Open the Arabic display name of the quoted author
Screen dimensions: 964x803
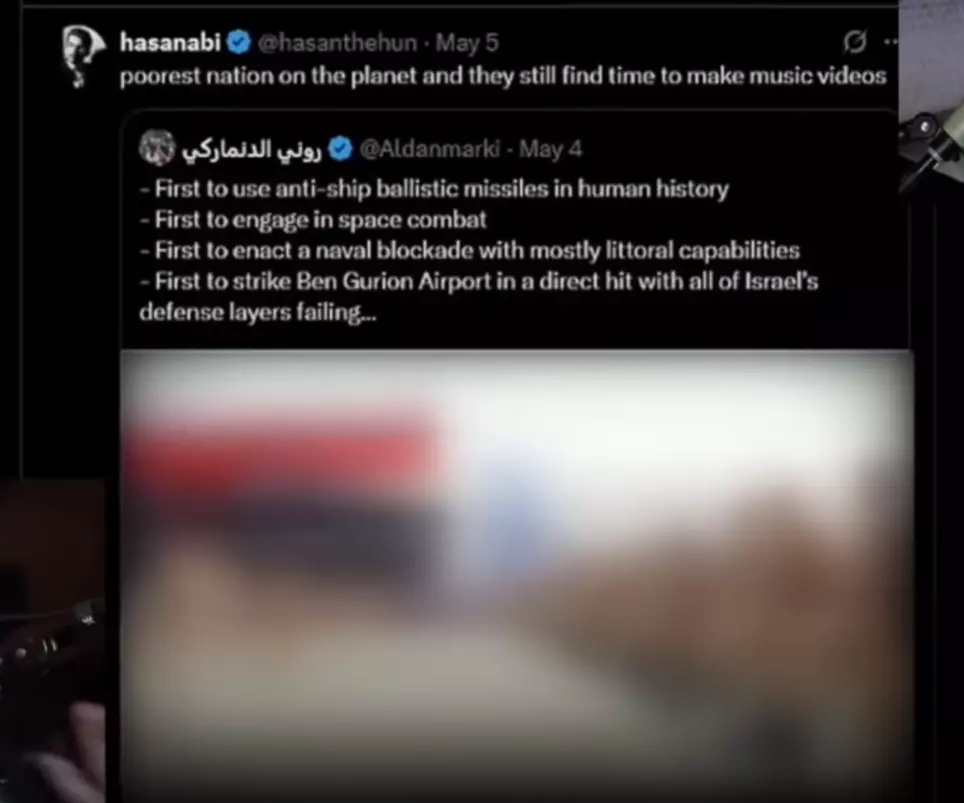tap(251, 150)
